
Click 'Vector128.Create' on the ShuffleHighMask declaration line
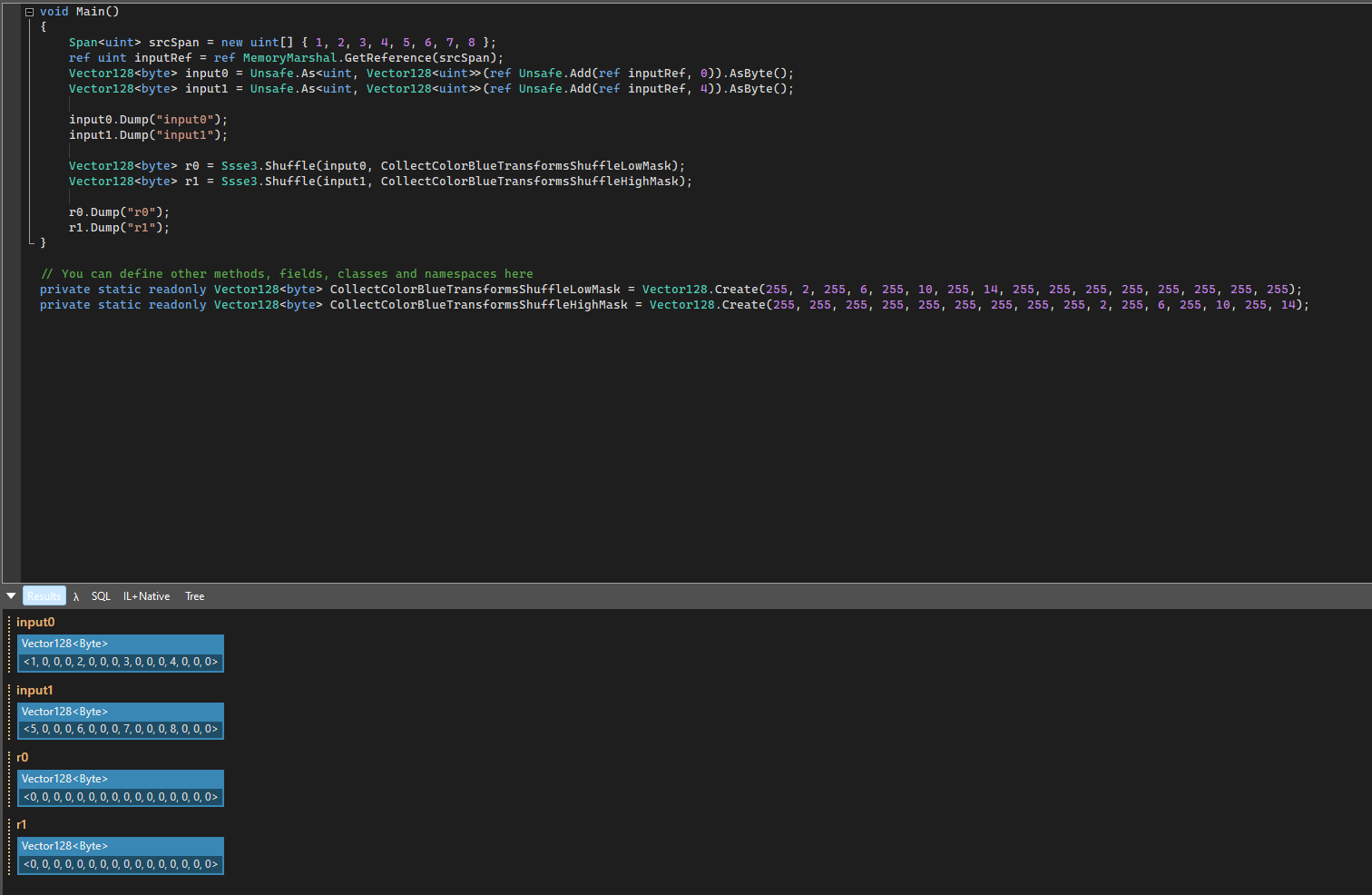point(708,305)
